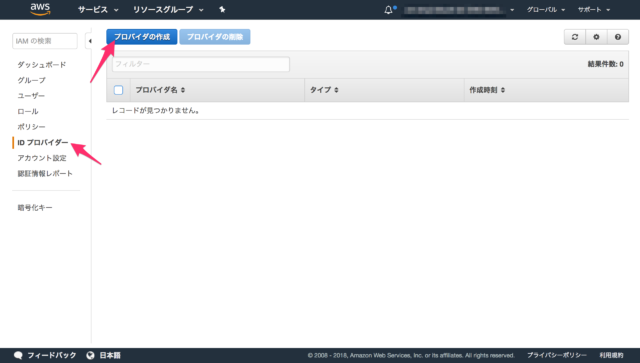The width and height of the screenshot is (640, 363).
Task: Click the レコードが見つかりません。 message
Action: 156,111
